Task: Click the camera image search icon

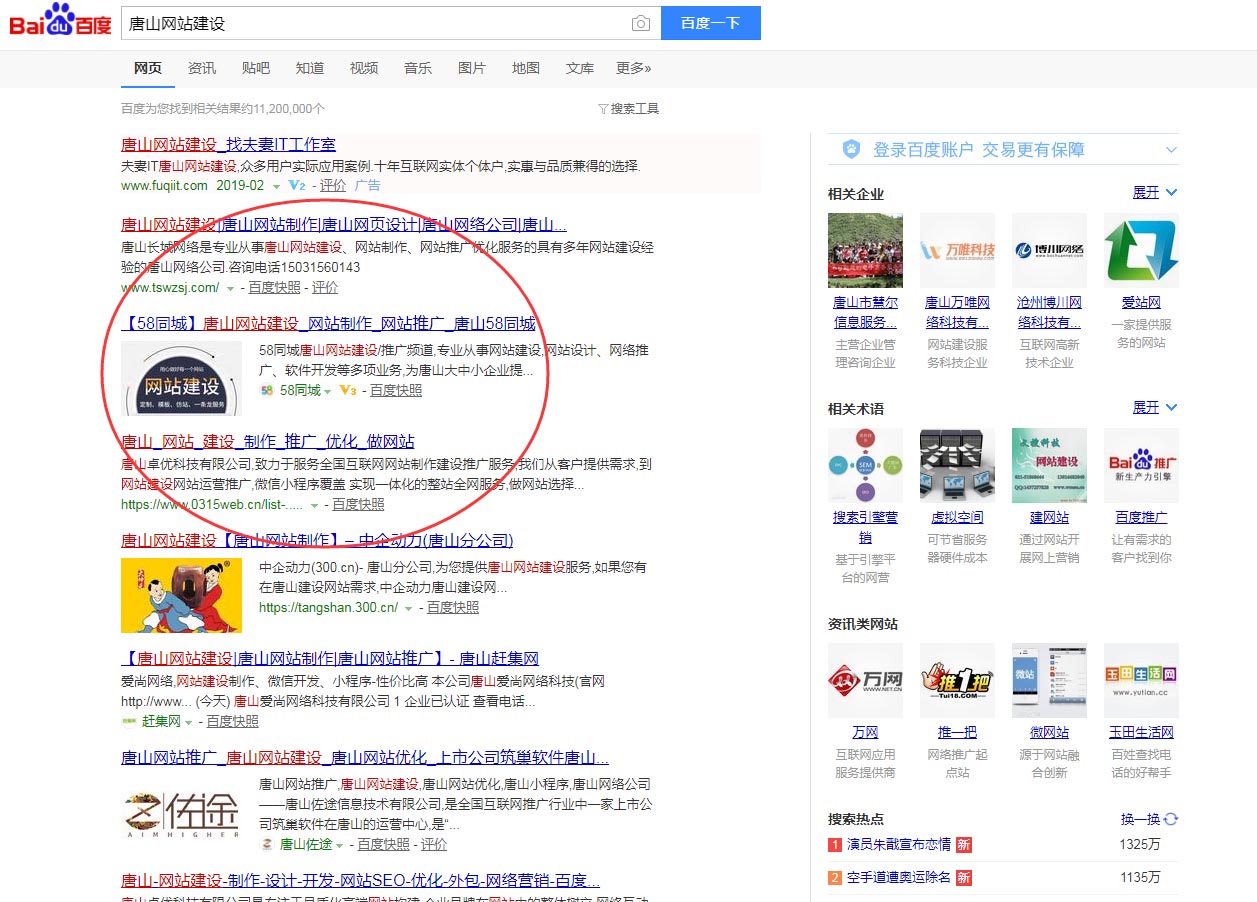Action: tap(640, 23)
